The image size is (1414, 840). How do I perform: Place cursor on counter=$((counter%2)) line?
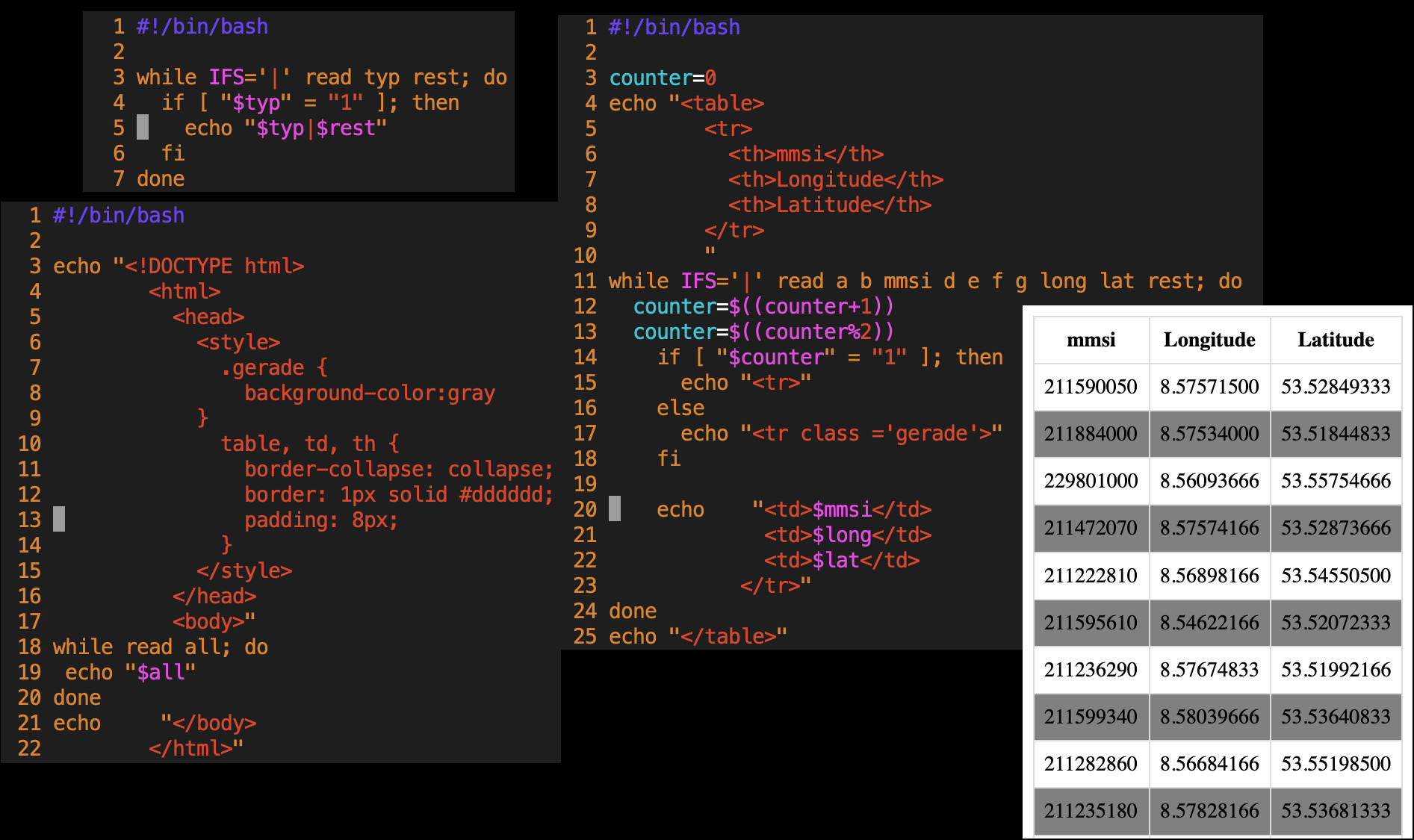pyautogui.click(x=763, y=332)
